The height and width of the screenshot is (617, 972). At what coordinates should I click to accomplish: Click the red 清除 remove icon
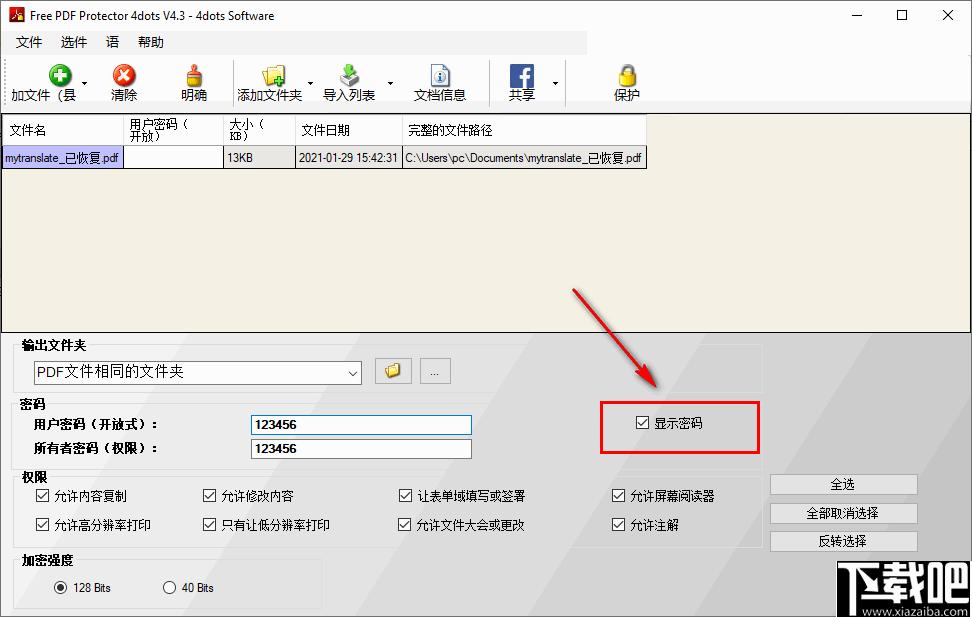coord(124,76)
